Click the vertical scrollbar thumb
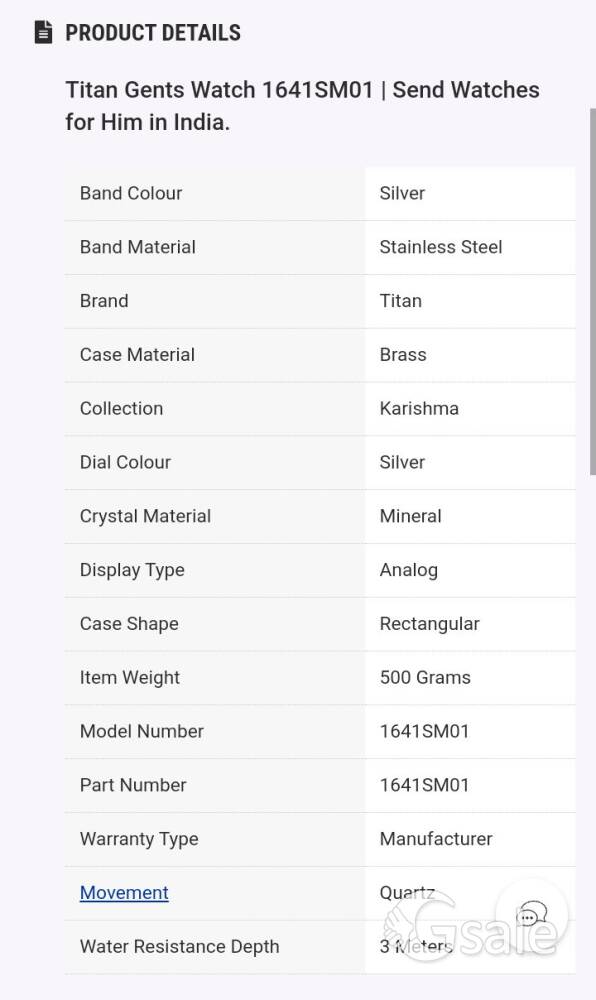Screen dimensions: 596x1000 pos(593,291)
